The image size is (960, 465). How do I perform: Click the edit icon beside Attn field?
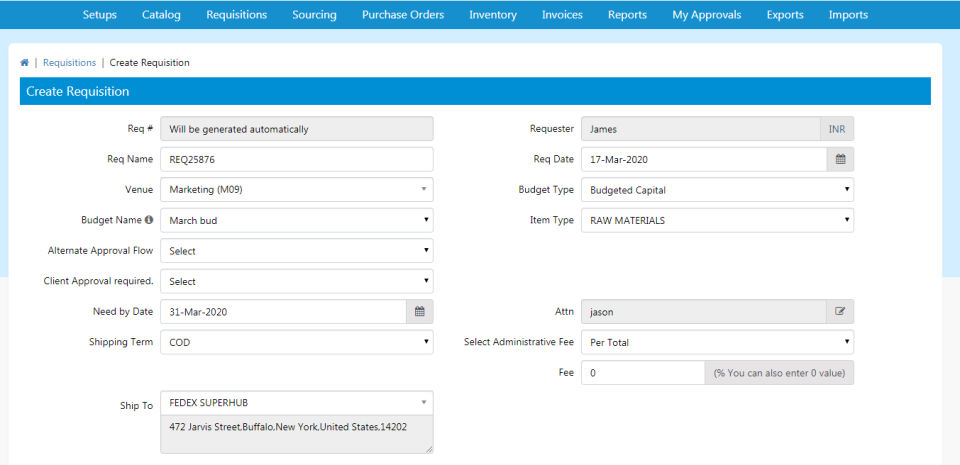(x=840, y=312)
